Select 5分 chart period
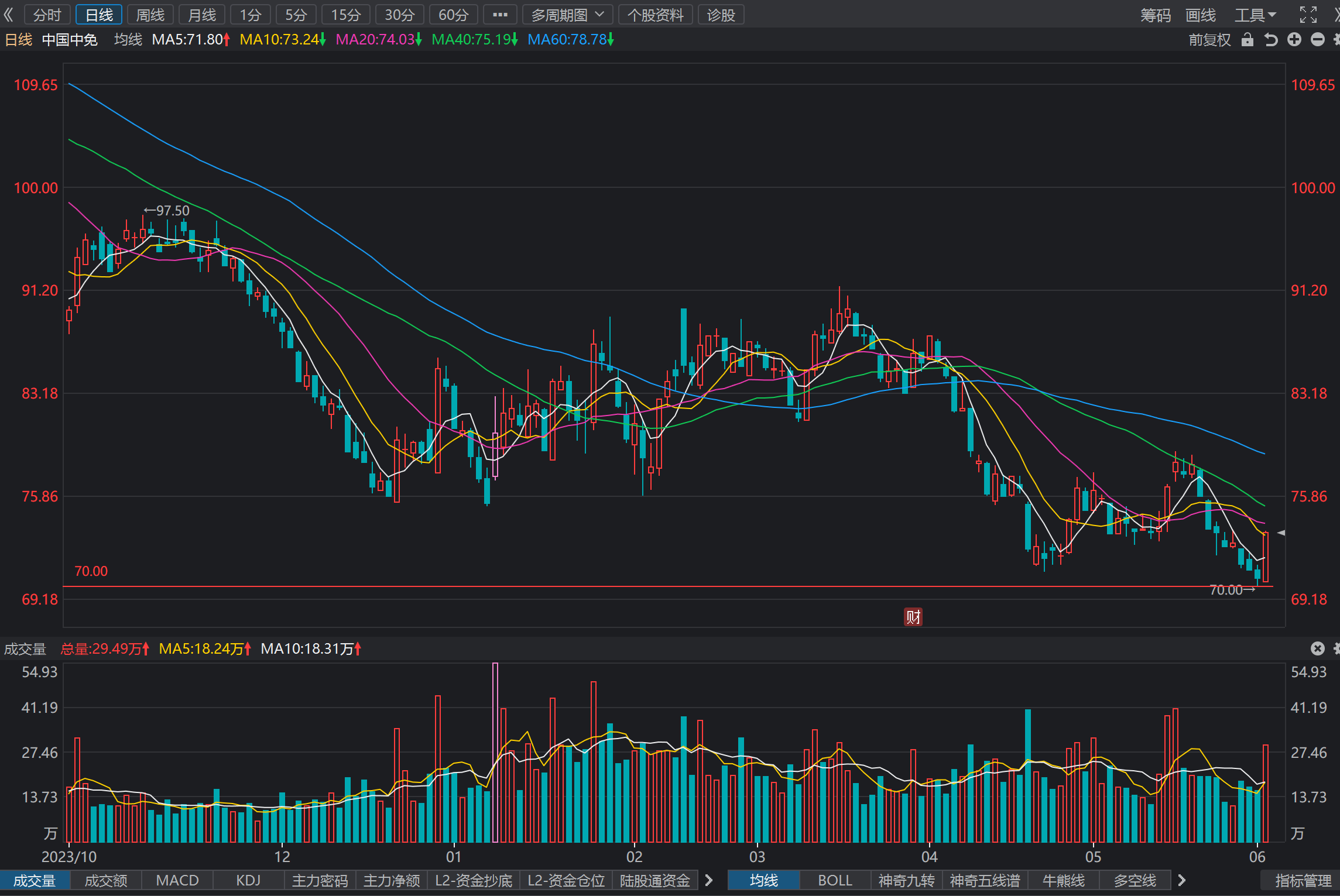 (296, 15)
